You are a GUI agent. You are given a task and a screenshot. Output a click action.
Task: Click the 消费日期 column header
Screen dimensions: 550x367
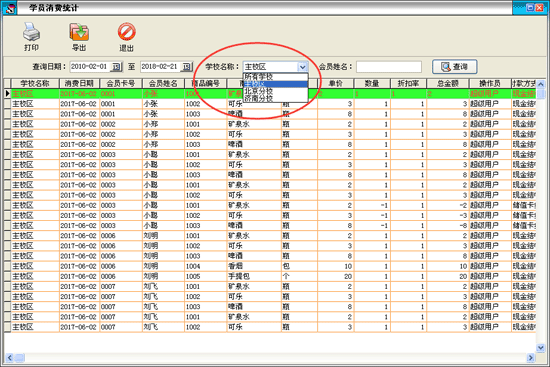[79, 84]
